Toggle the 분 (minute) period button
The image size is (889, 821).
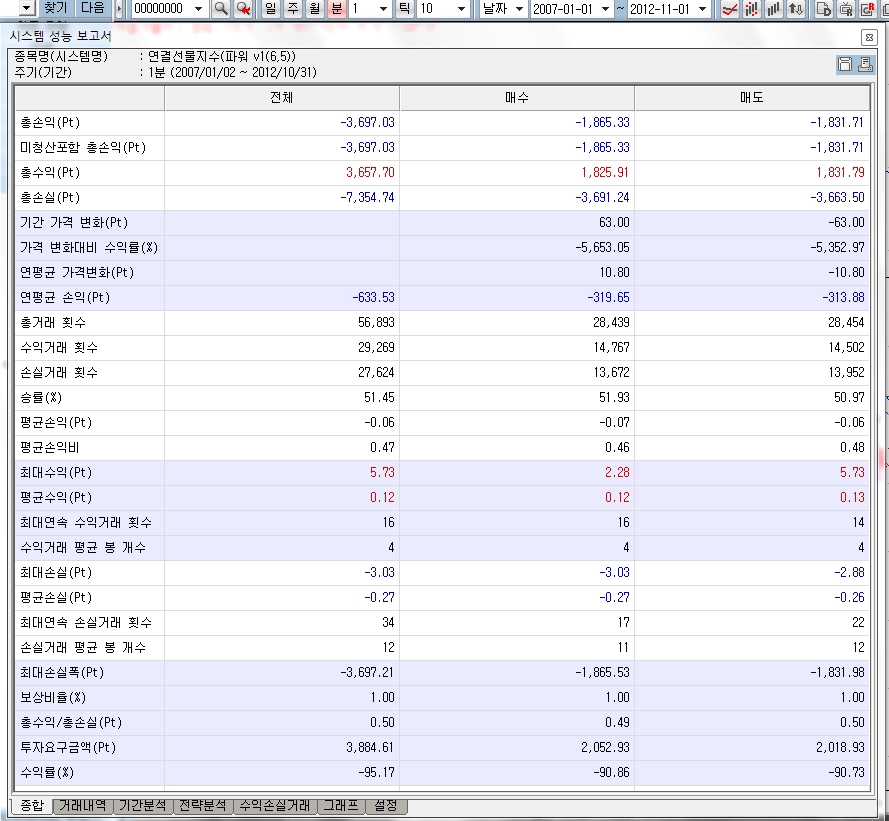(x=337, y=9)
